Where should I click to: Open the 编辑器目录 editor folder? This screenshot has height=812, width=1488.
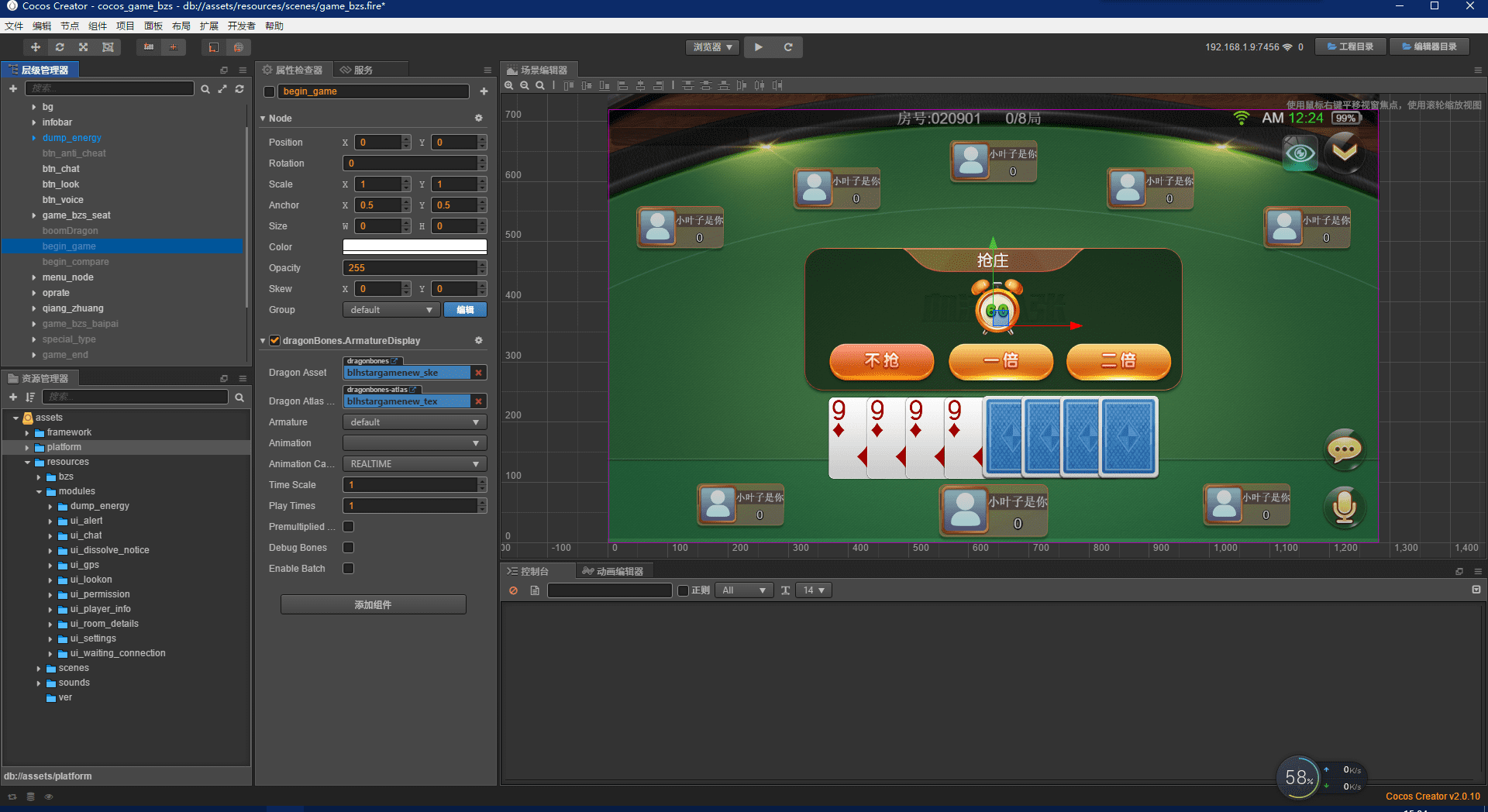click(1430, 46)
